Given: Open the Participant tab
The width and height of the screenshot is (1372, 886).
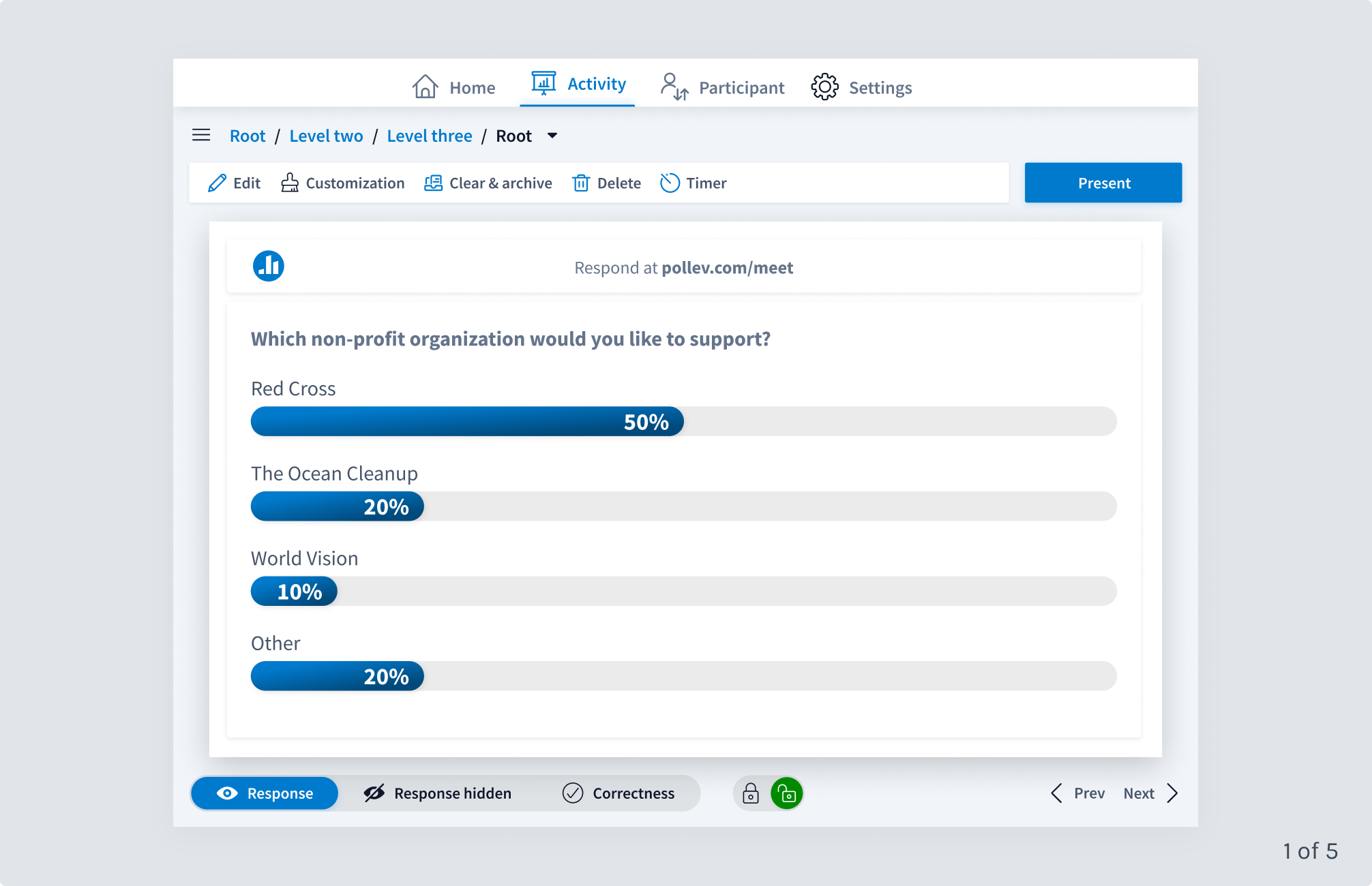Looking at the screenshot, I should (x=722, y=87).
